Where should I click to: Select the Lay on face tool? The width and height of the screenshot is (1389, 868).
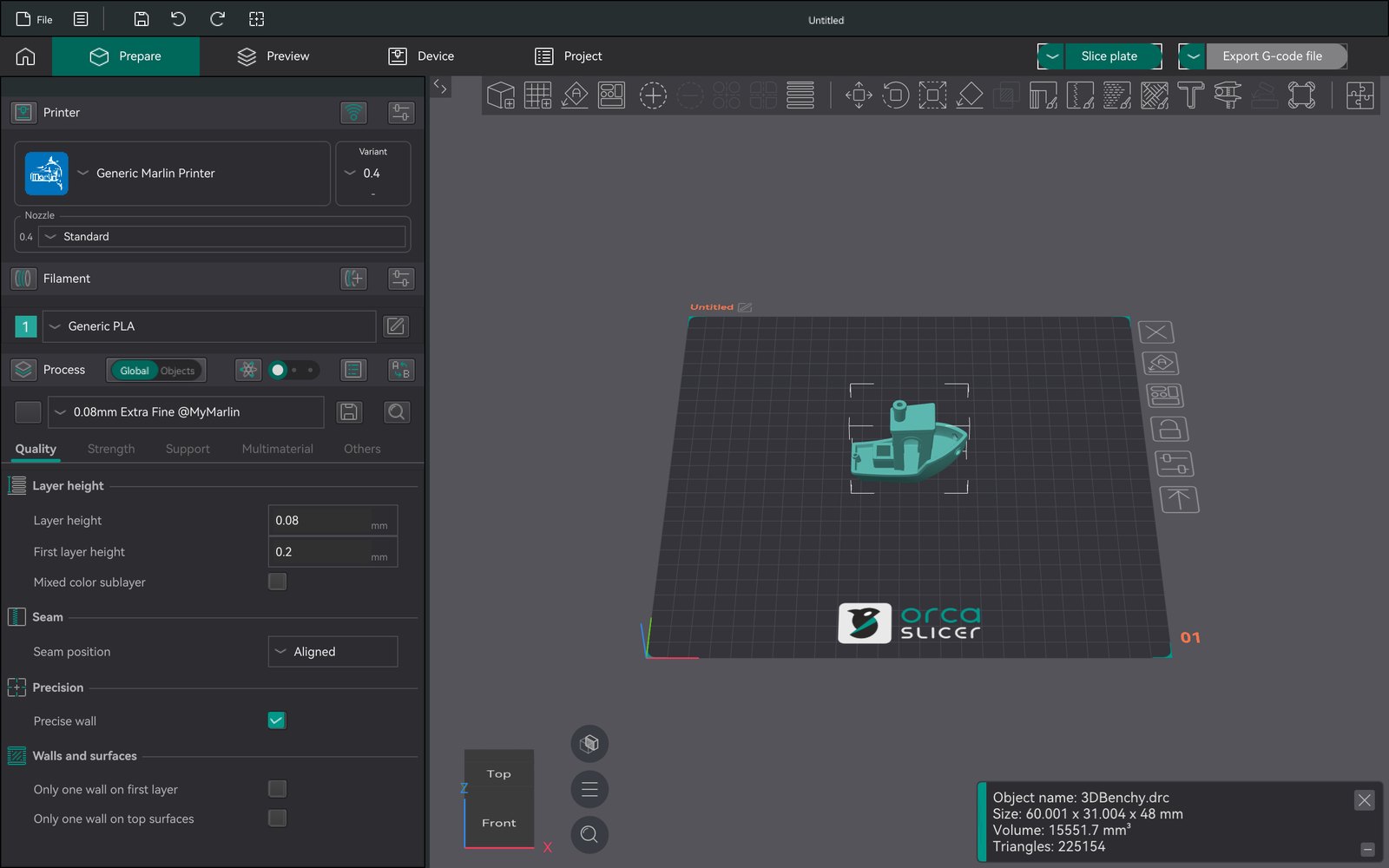coord(970,95)
